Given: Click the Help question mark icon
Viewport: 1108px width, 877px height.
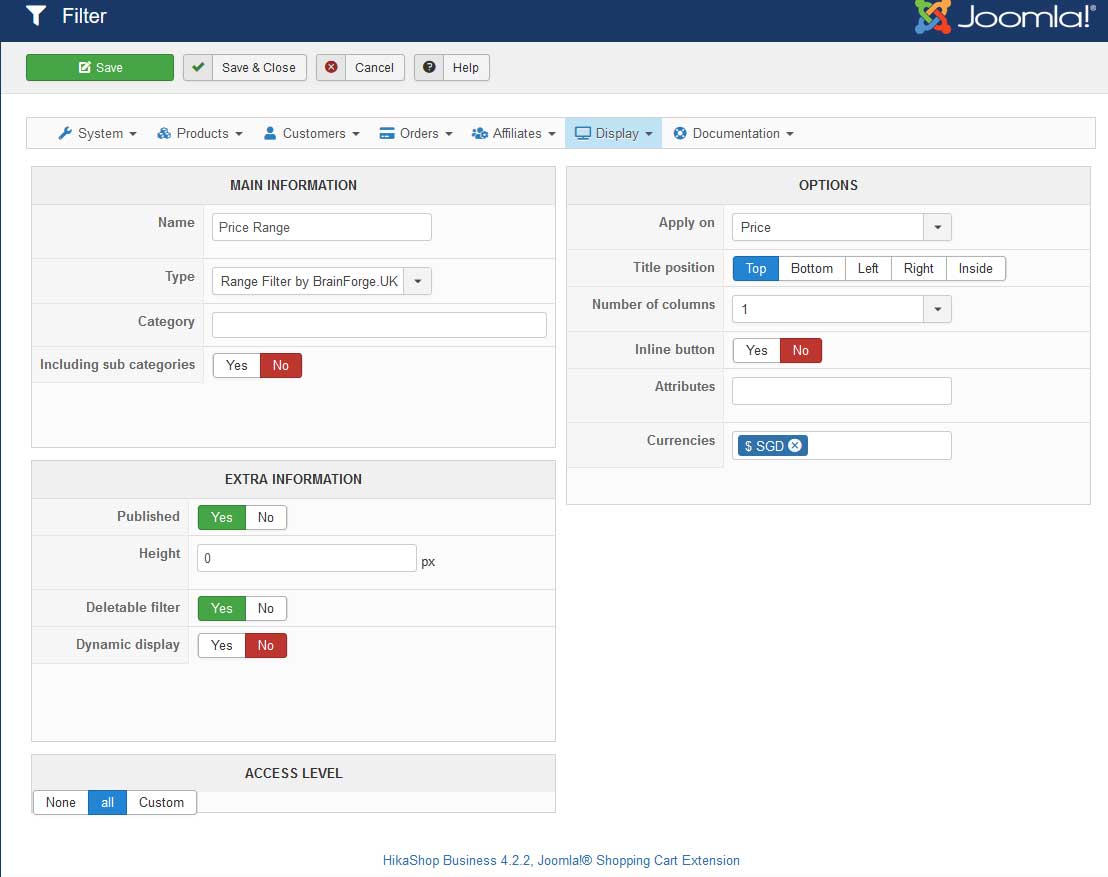Looking at the screenshot, I should 429,67.
